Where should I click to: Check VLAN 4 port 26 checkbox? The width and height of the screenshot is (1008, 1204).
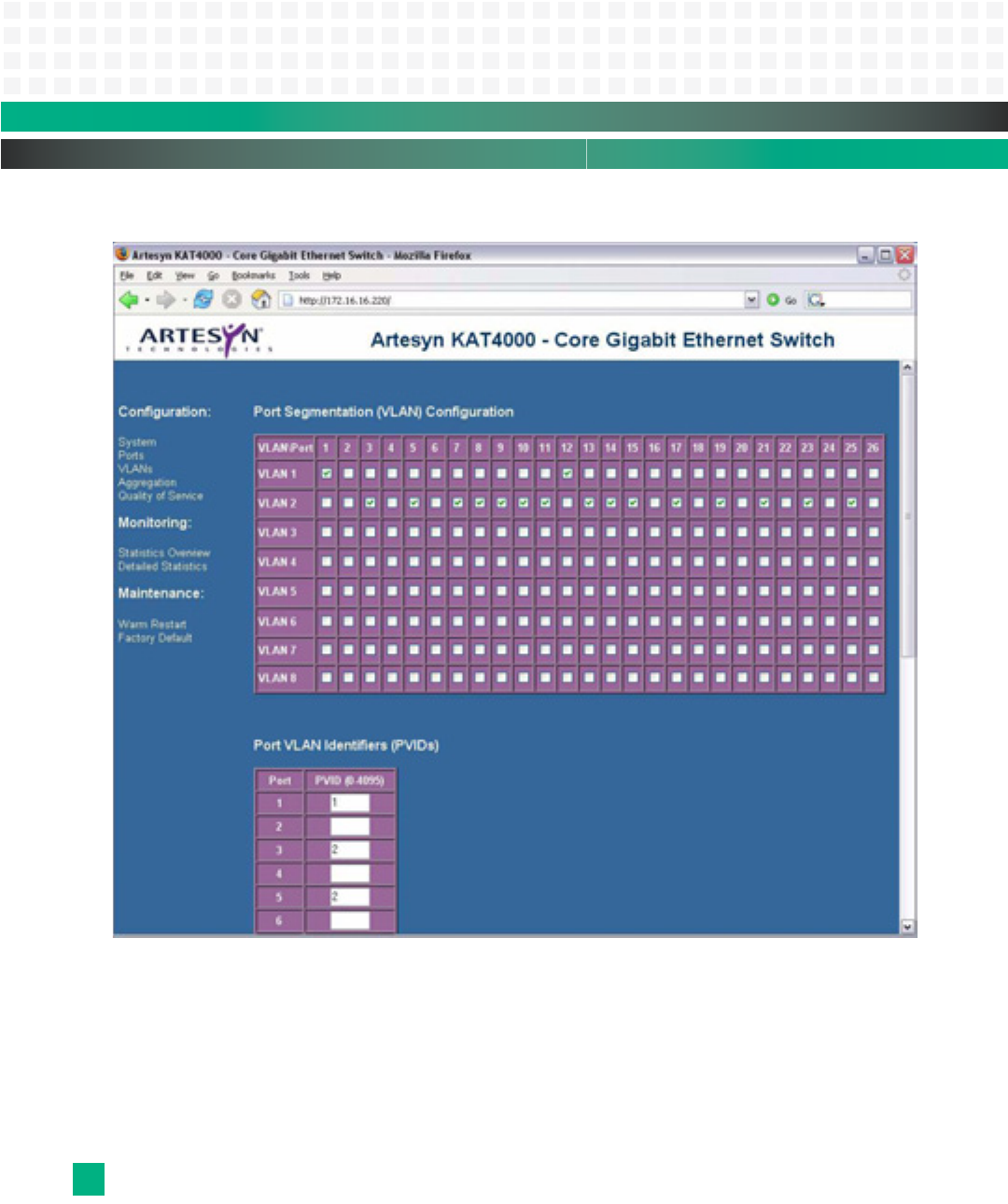tap(873, 562)
